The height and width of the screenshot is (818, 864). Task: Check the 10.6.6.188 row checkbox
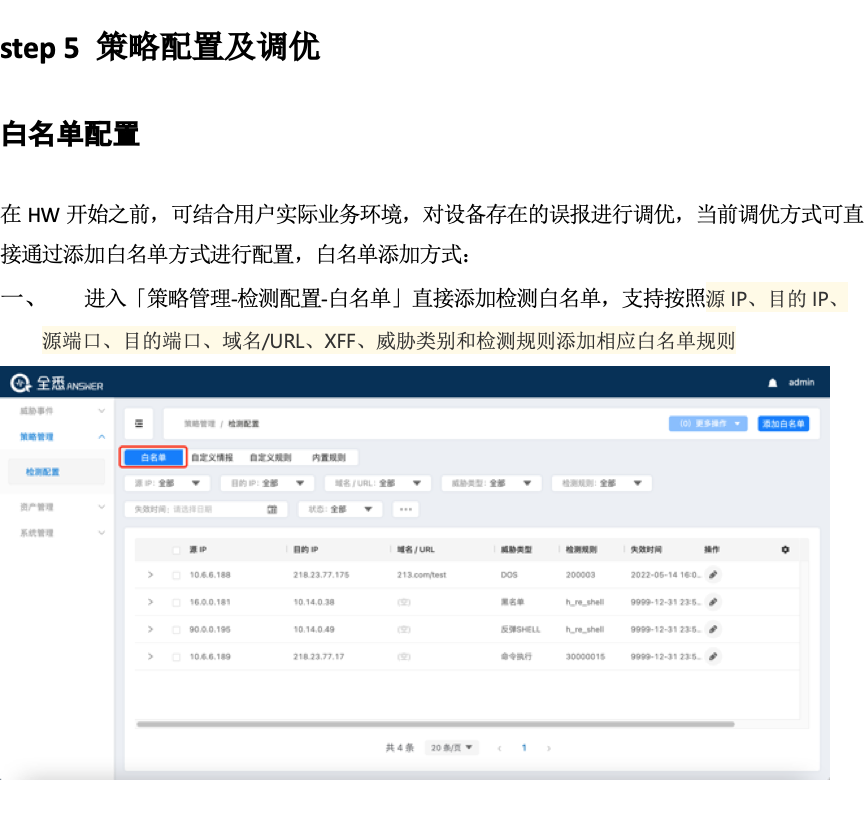coord(176,575)
